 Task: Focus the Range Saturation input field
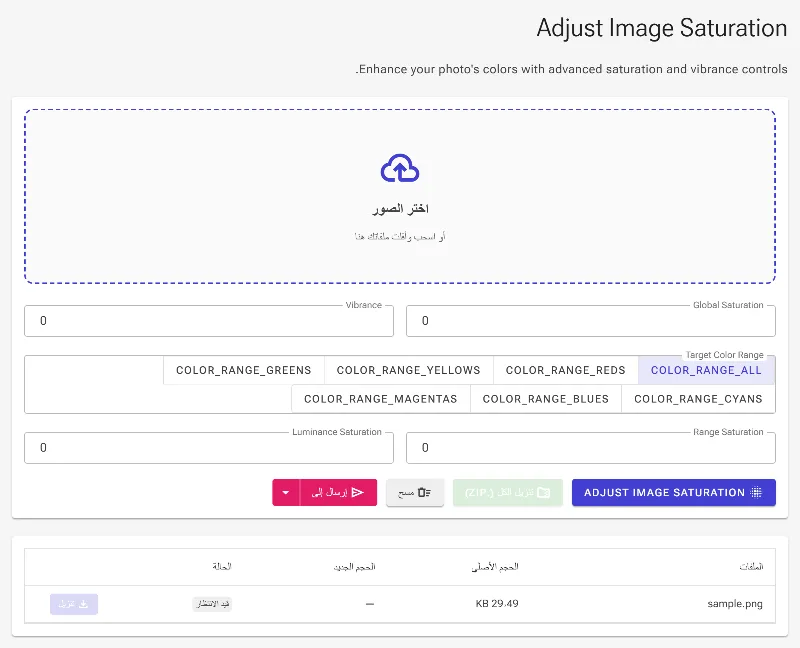coord(590,447)
